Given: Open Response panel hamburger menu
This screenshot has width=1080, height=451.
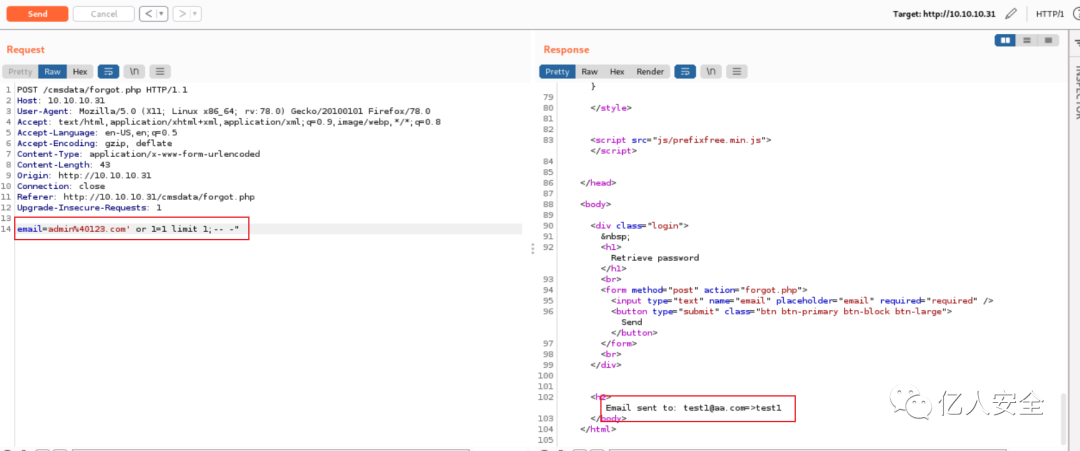Looking at the screenshot, I should (x=737, y=72).
